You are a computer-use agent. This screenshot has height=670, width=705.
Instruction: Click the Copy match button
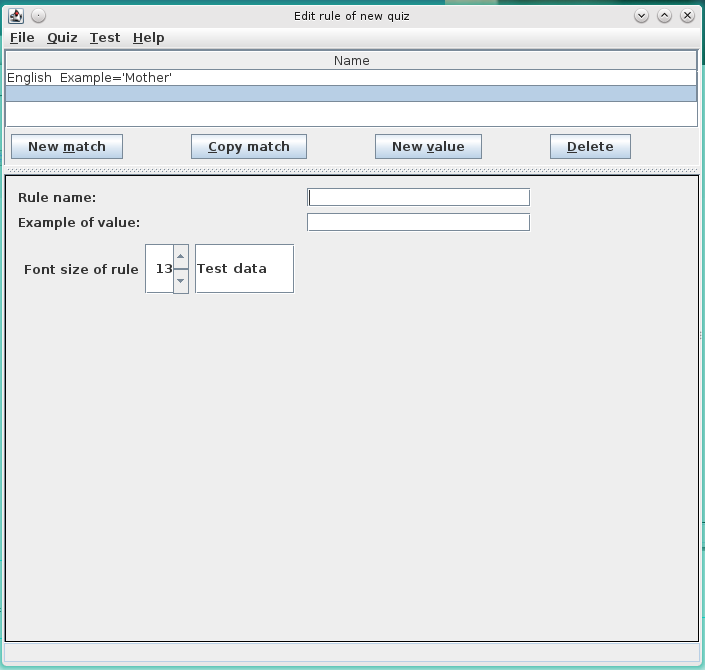pos(249,147)
